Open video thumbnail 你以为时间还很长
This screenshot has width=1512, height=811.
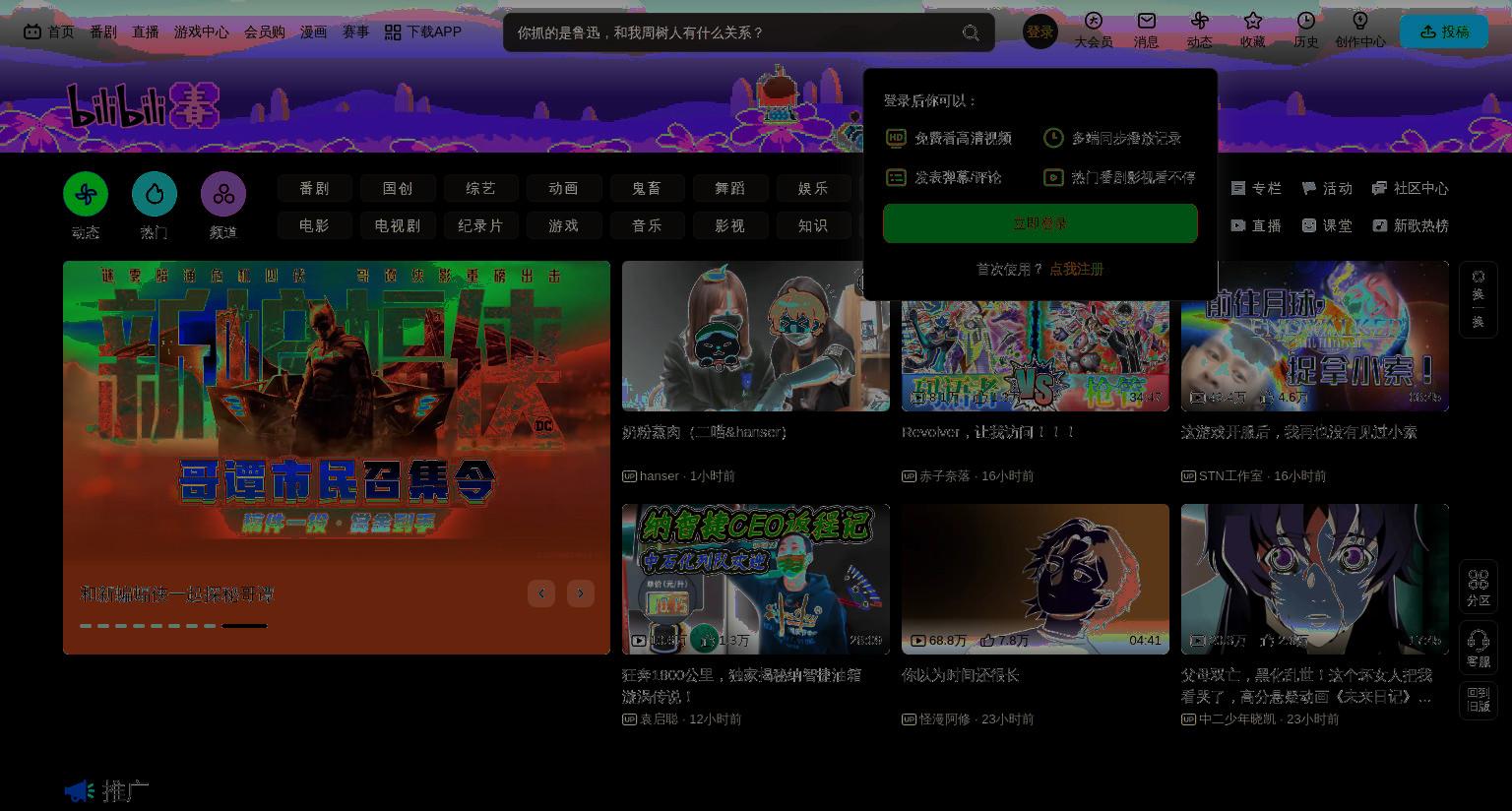tap(1036, 580)
